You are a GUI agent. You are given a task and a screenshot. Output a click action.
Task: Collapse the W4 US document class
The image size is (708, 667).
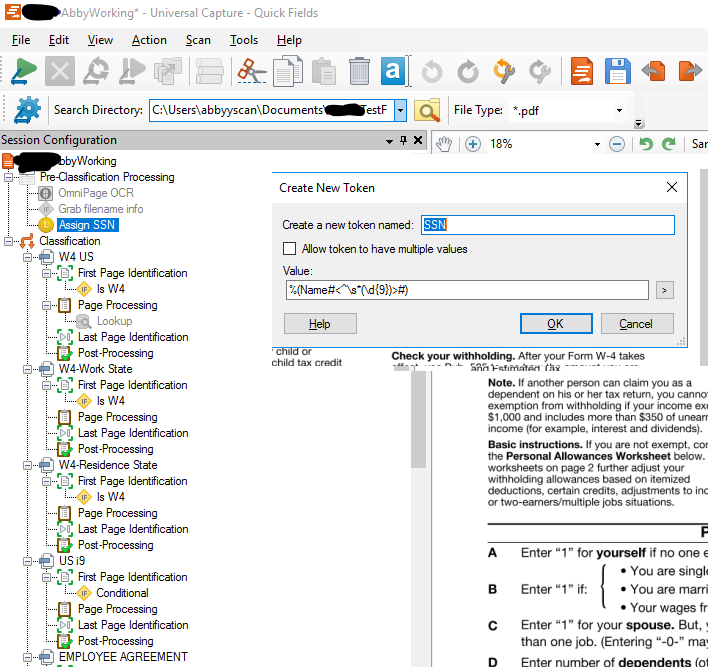pos(28,257)
